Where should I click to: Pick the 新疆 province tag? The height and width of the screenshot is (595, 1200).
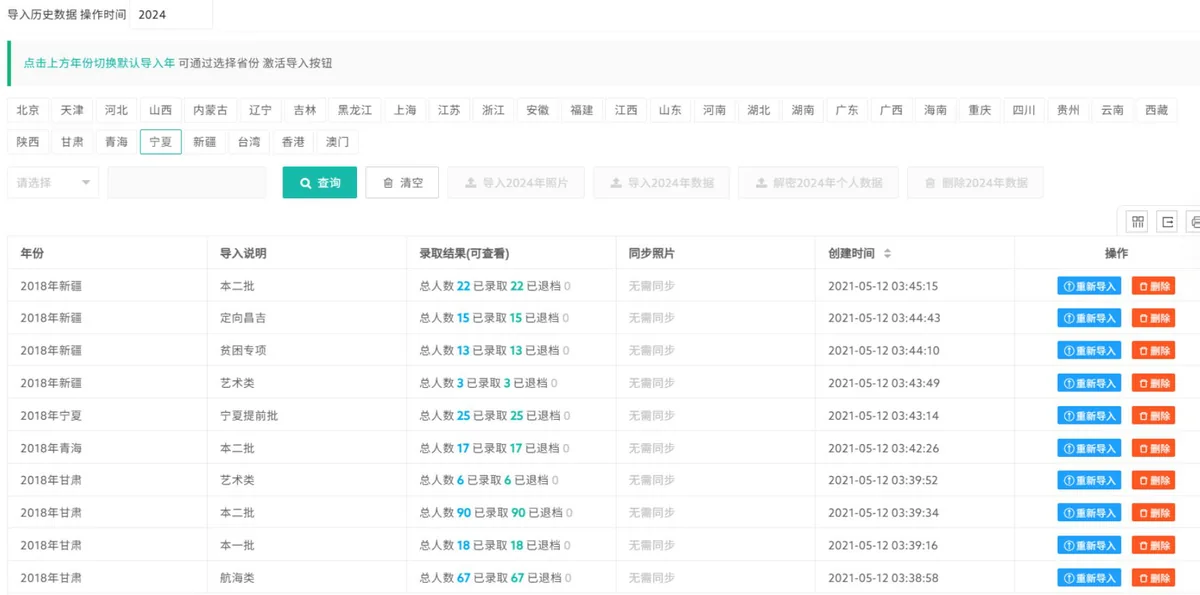(204, 142)
